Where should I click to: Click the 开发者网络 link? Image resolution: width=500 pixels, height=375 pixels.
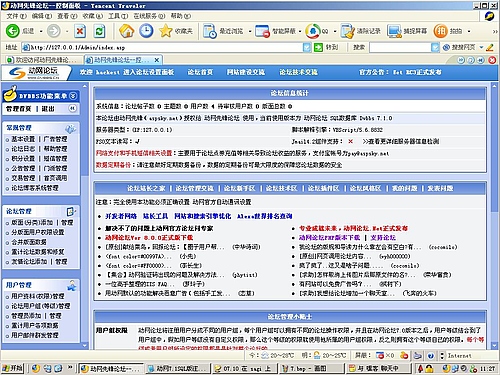pyautogui.click(x=121, y=216)
